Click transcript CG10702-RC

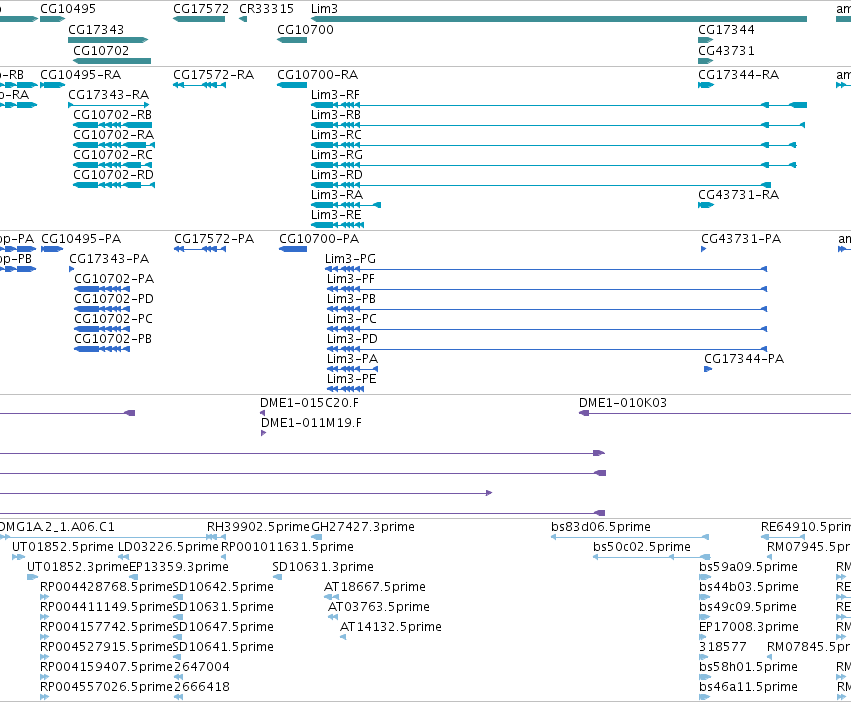coord(113,155)
